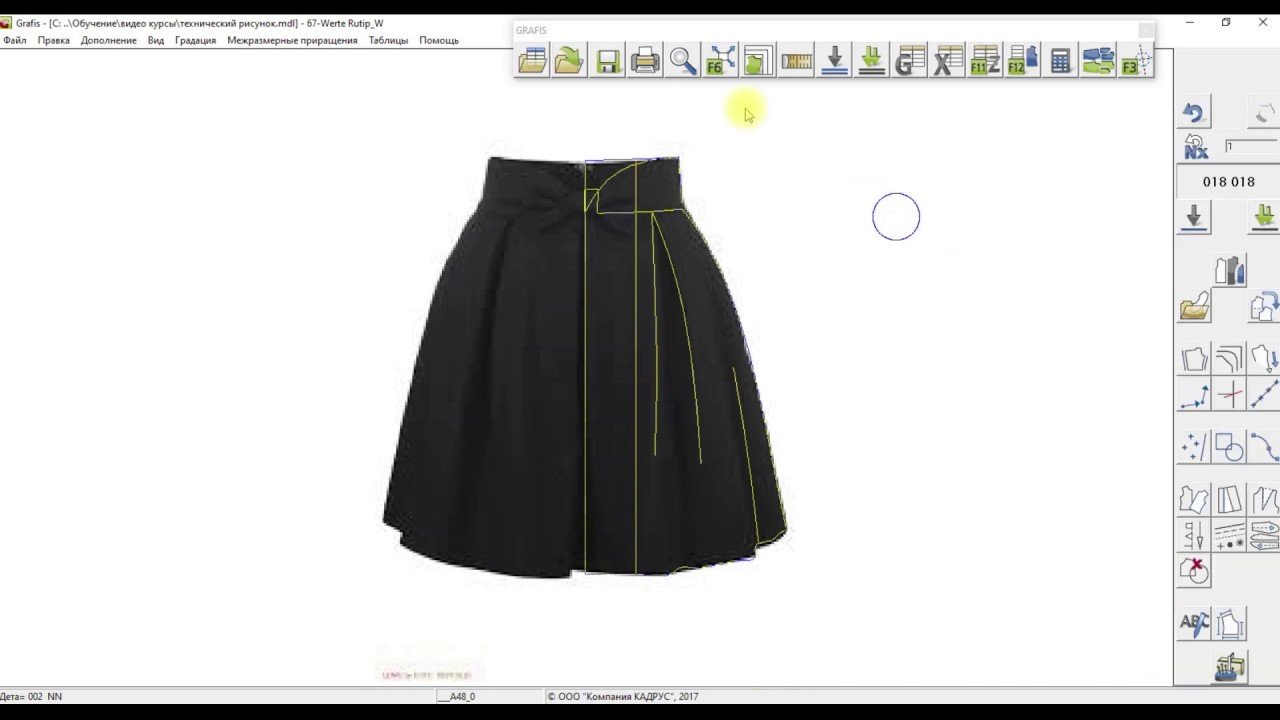Screen dimensions: 1280x720
Task: Click the three bodice silhouettes icon
Action: 1230,271
